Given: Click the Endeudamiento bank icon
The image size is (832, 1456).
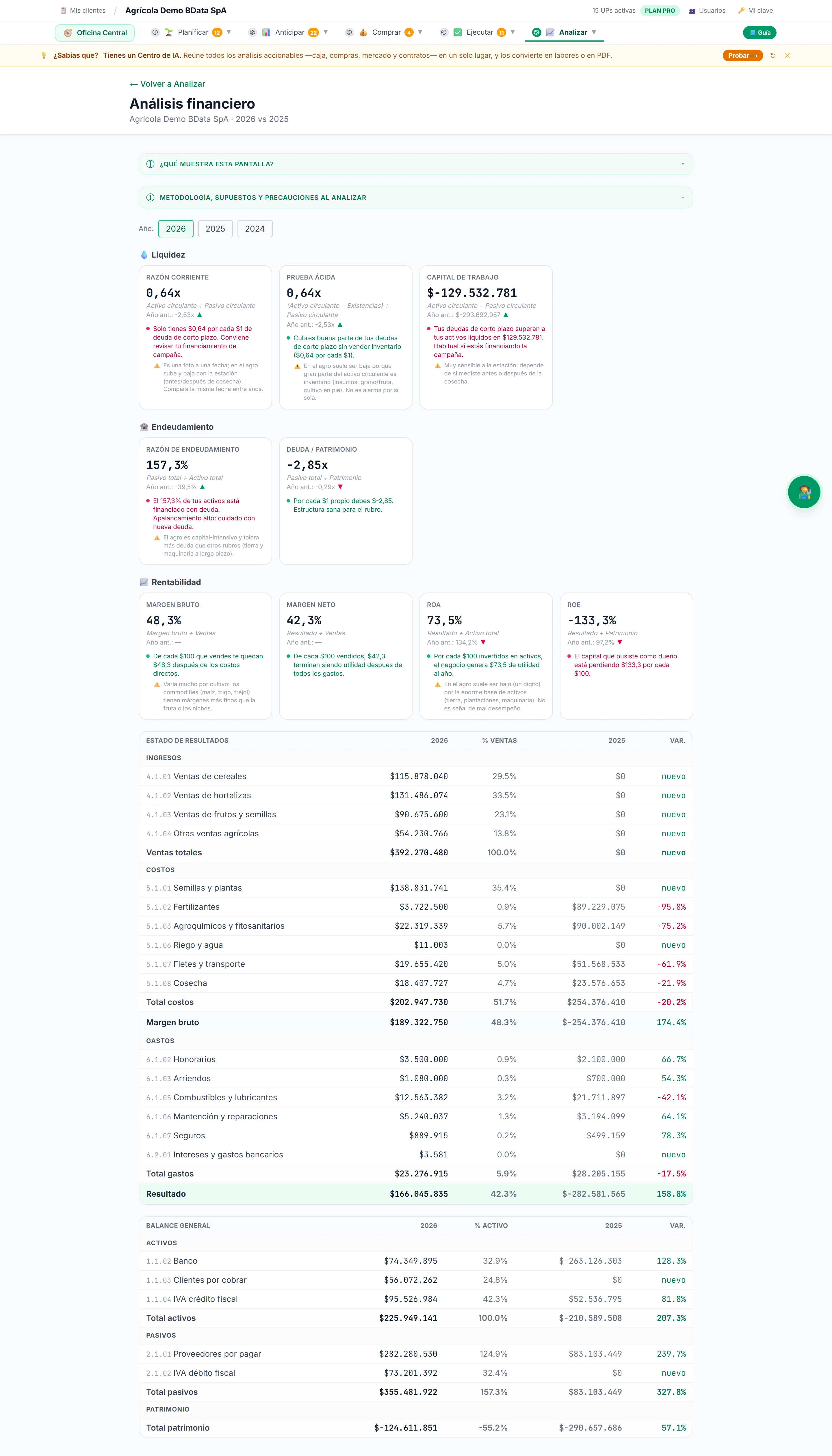Looking at the screenshot, I should pyautogui.click(x=144, y=427).
